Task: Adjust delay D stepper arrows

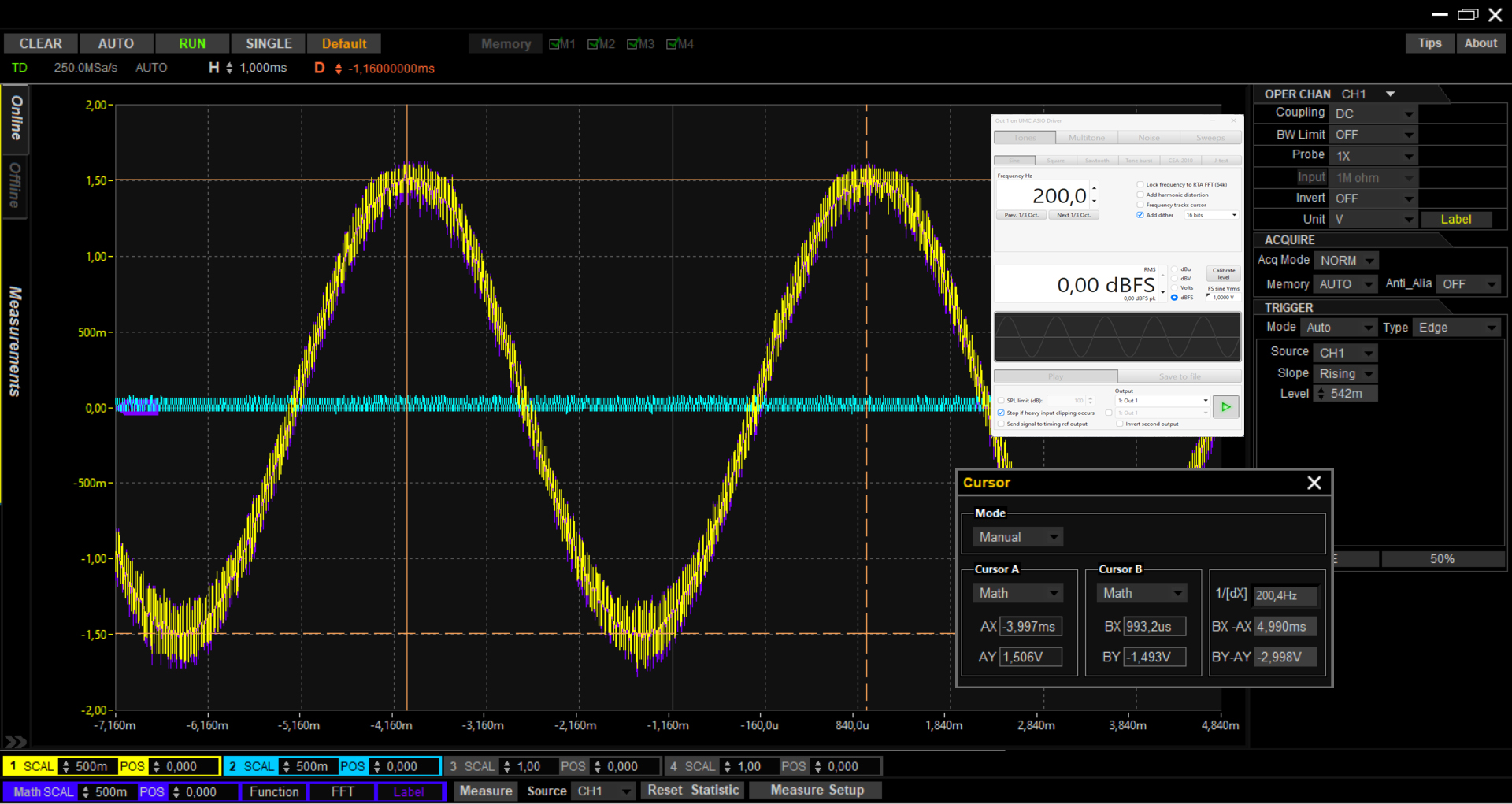Action: click(x=339, y=69)
